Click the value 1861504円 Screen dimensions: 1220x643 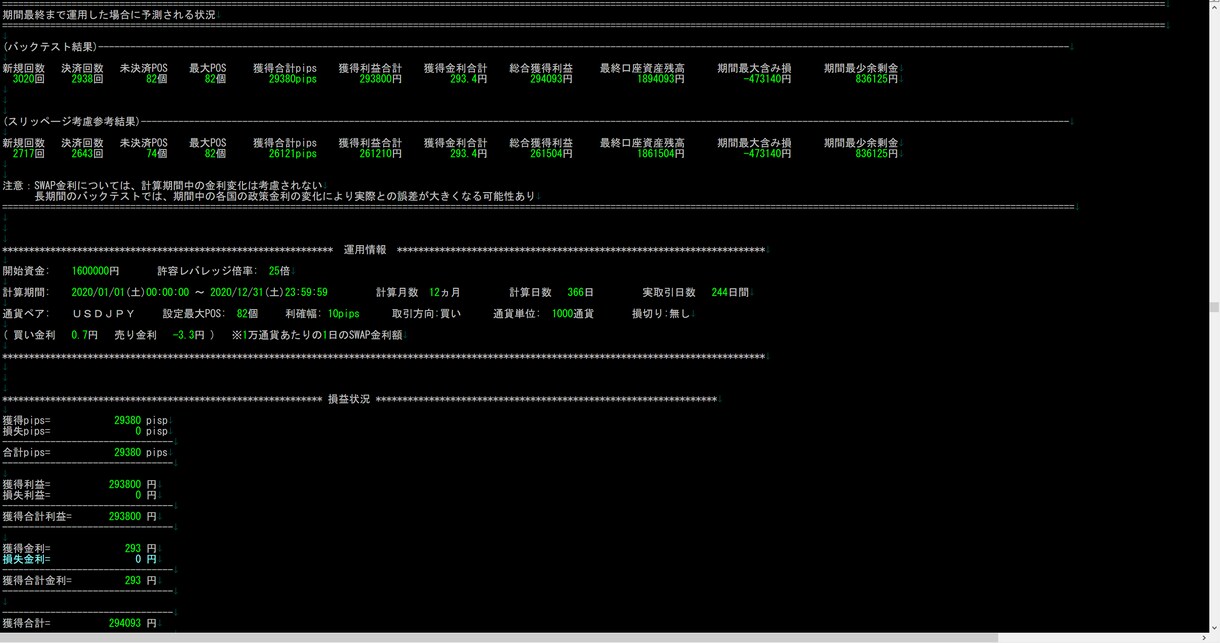tap(661, 154)
